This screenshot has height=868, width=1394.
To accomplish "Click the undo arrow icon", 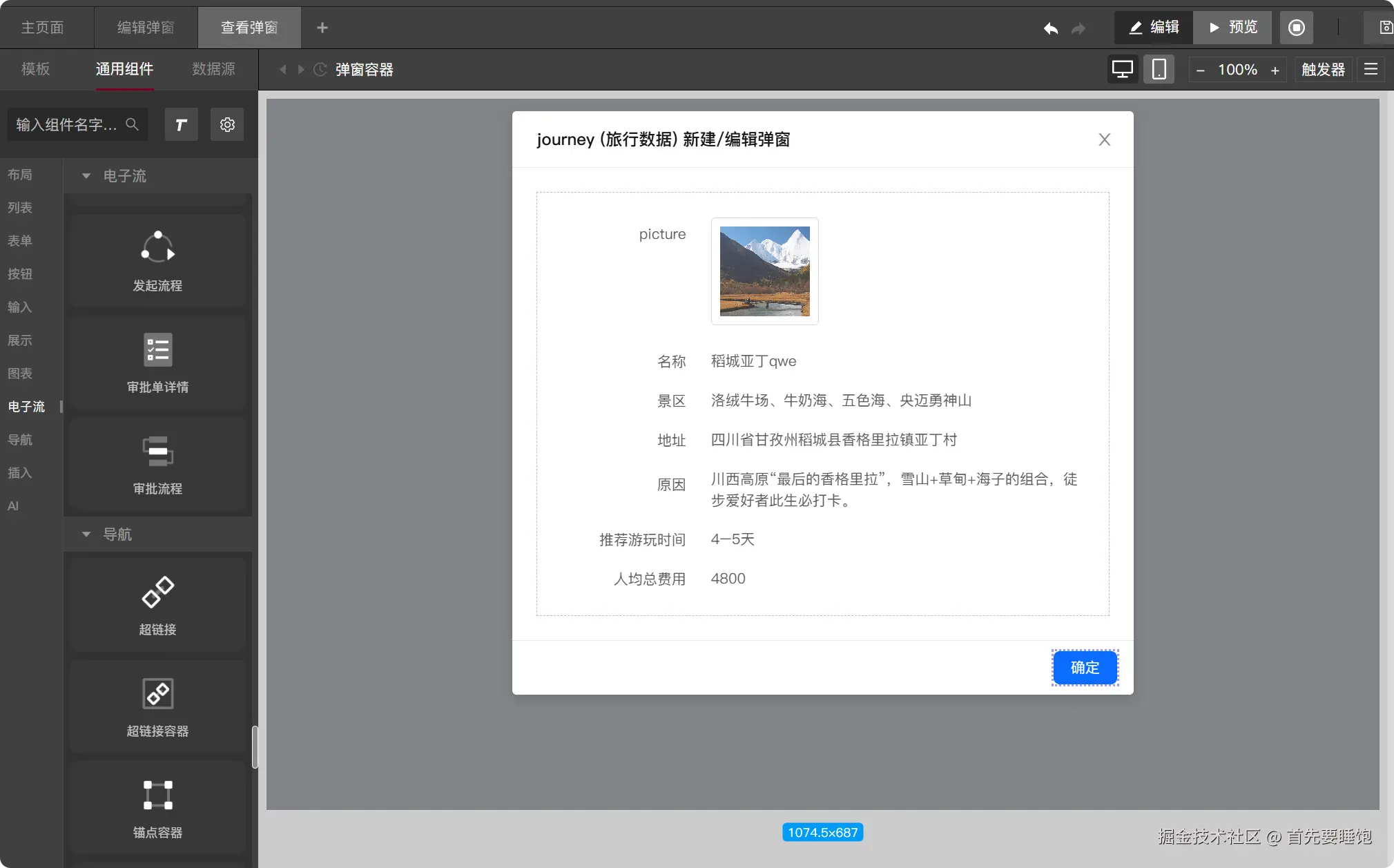I will point(1051,28).
